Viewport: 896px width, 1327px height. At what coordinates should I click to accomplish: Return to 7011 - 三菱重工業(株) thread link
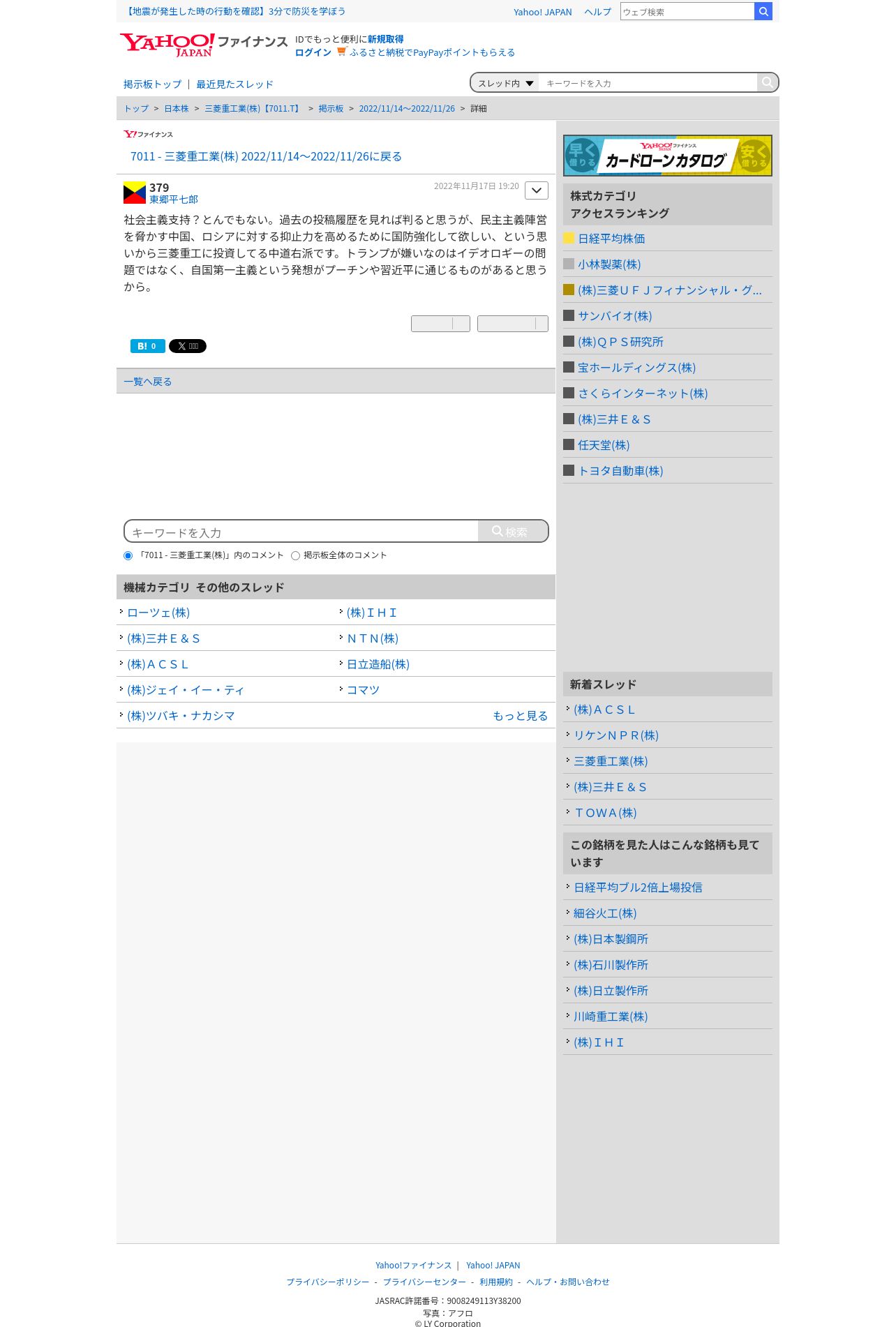click(266, 156)
